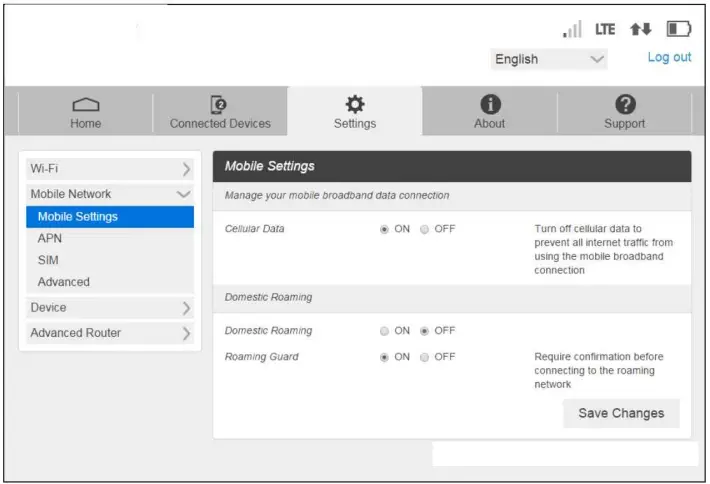Enable Domestic Roaming ON option
Screen dimensions: 710x484
(386, 331)
